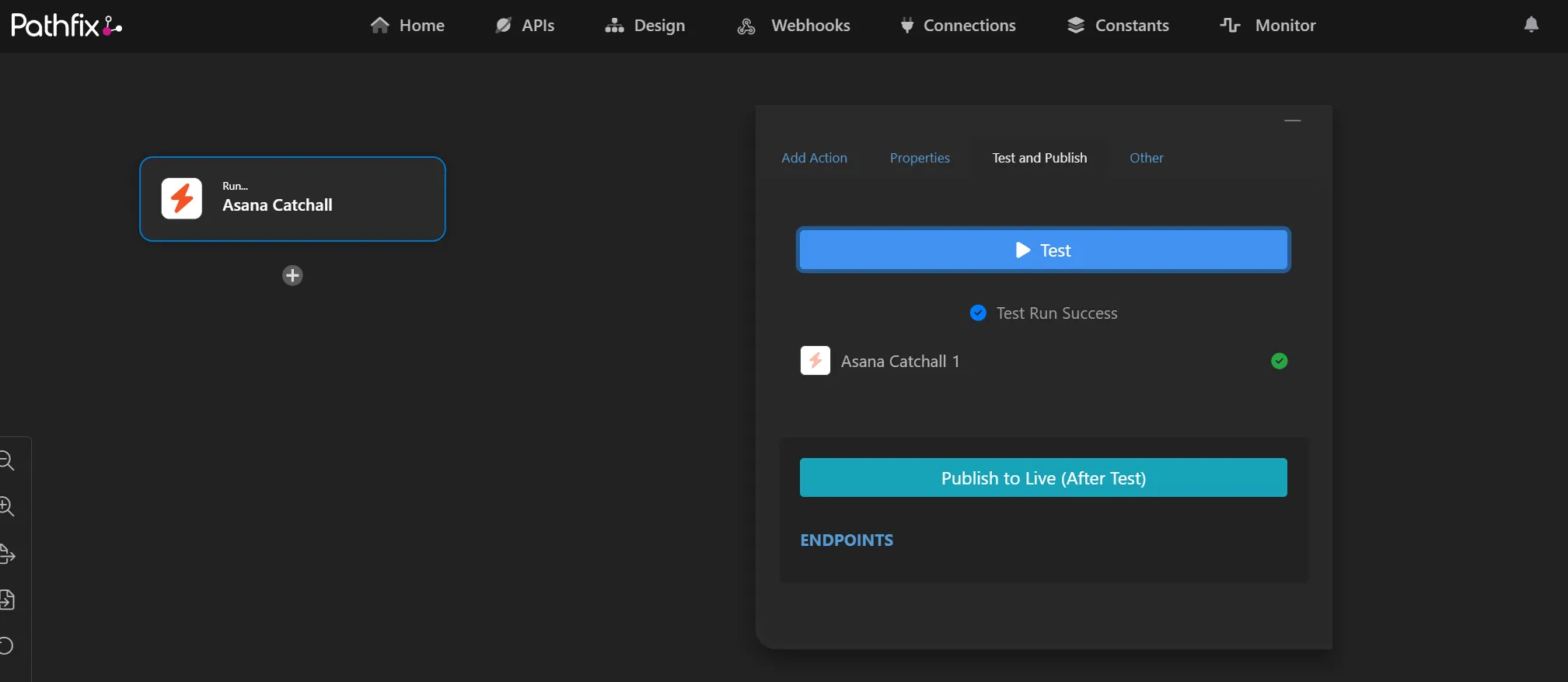
Task: Open the Webhooks page
Action: point(794,26)
